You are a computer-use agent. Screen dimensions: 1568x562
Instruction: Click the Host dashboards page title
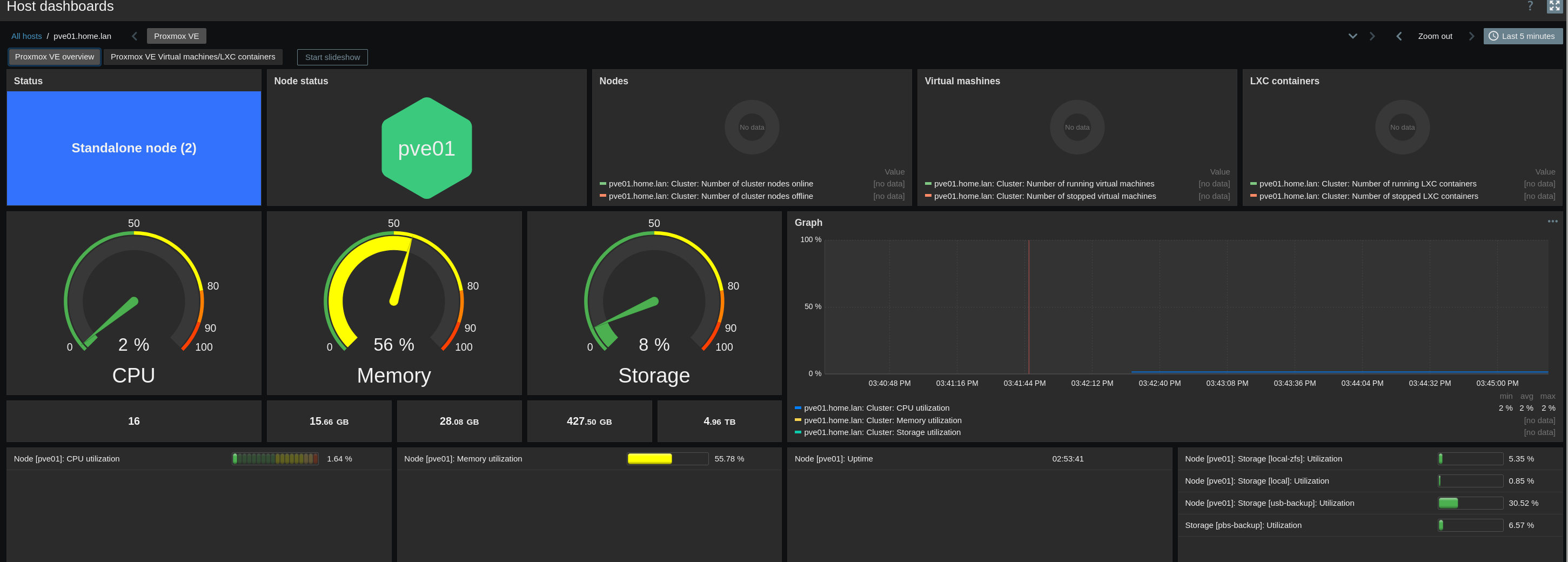[x=59, y=6]
